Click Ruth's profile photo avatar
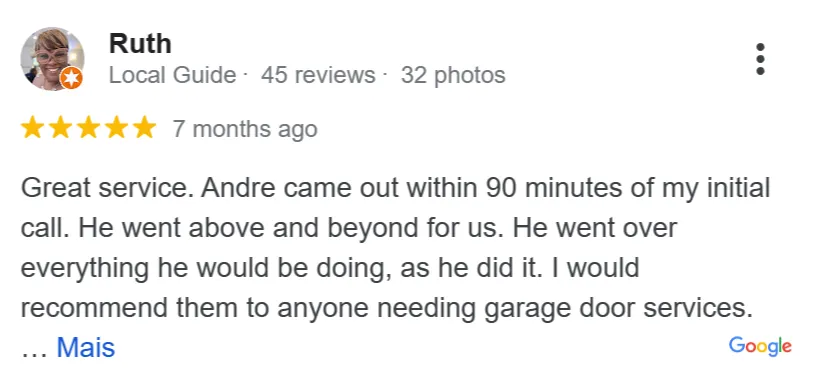 (52, 59)
